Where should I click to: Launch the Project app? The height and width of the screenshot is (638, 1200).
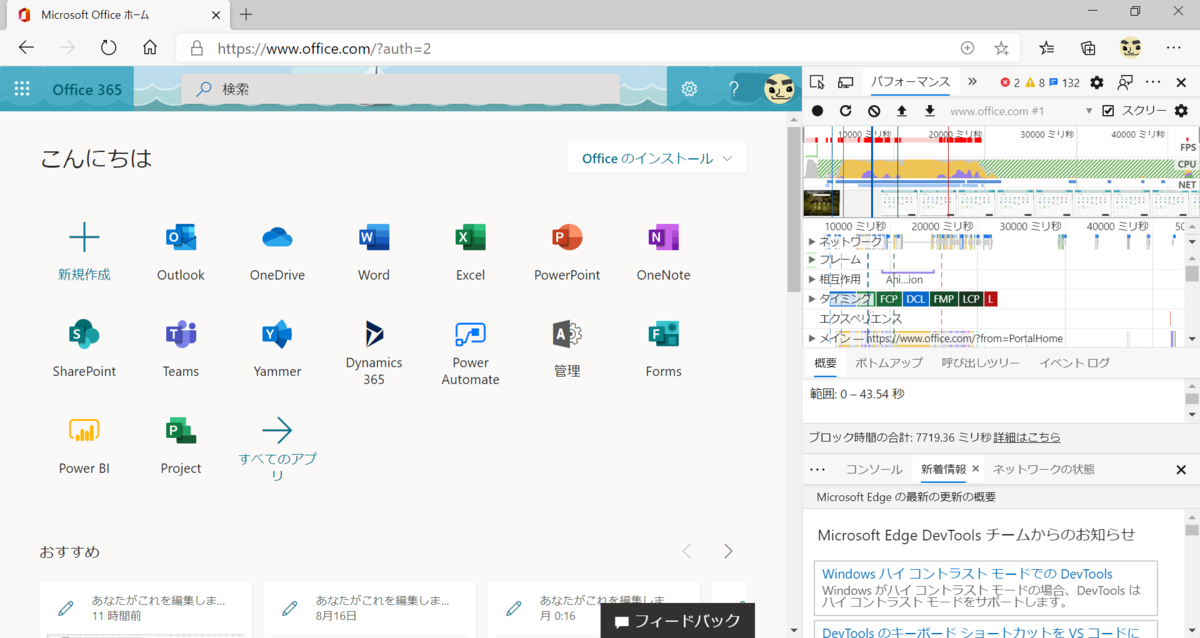coord(181,445)
